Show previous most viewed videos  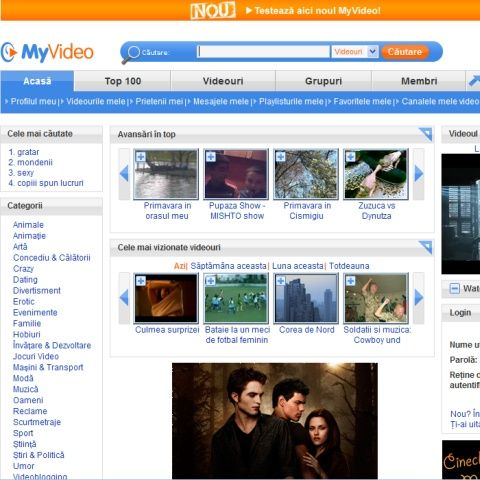[124, 298]
